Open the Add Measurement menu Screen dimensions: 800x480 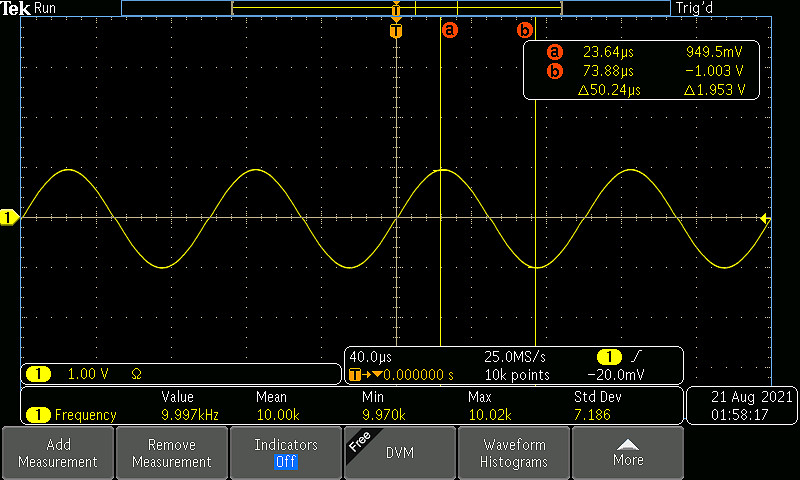[58, 453]
